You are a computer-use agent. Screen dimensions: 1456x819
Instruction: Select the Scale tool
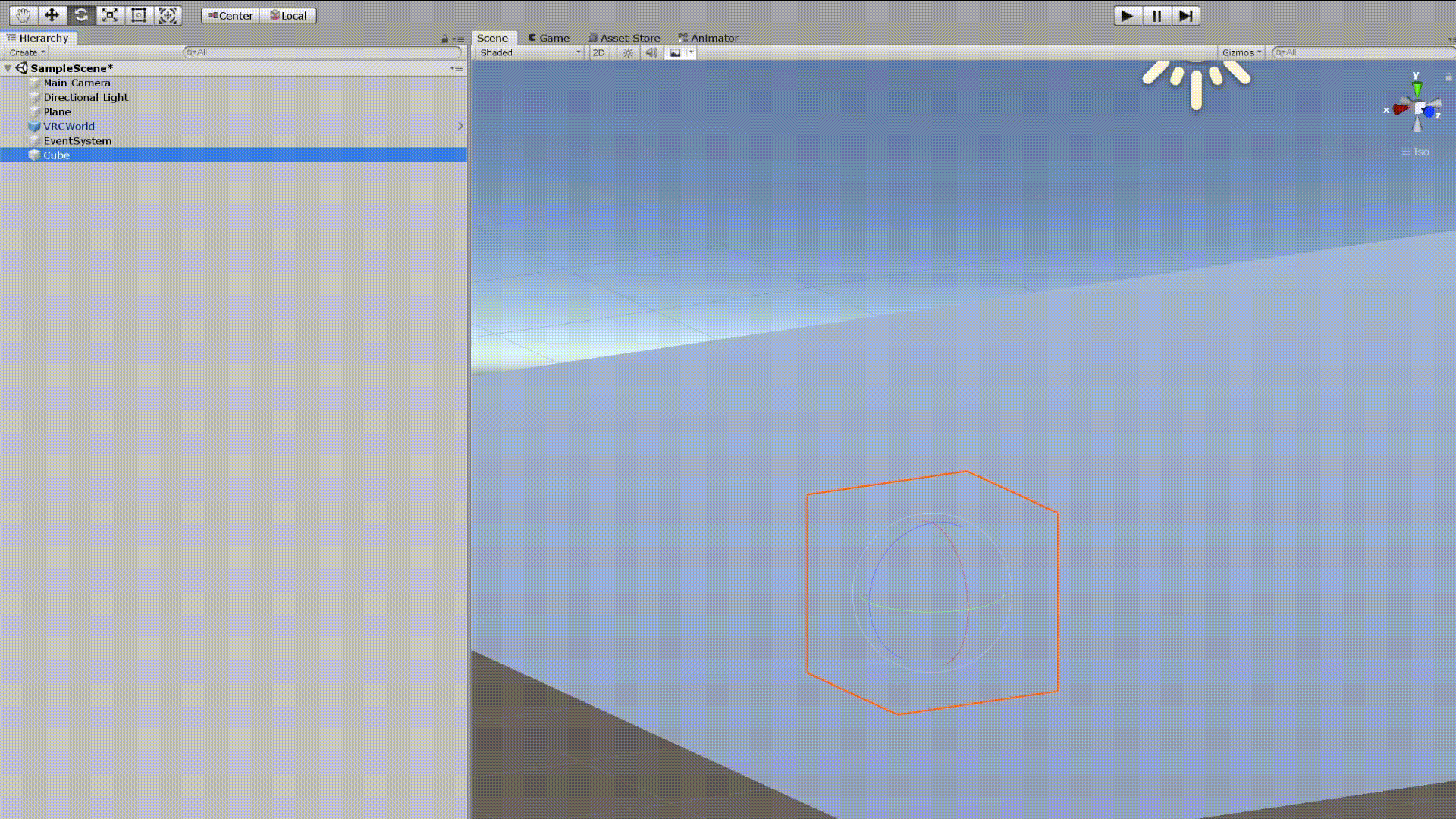point(110,15)
